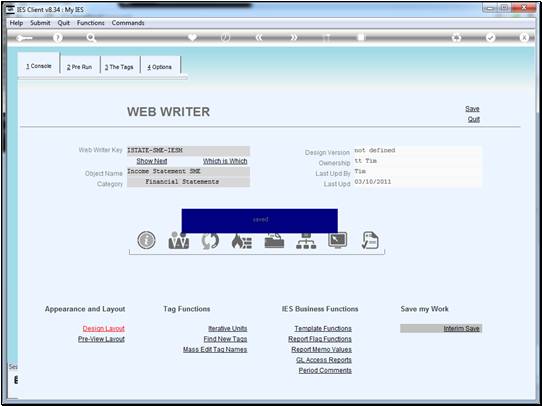
Task: Click the info circle icon below the saved banner
Action: coord(146,240)
